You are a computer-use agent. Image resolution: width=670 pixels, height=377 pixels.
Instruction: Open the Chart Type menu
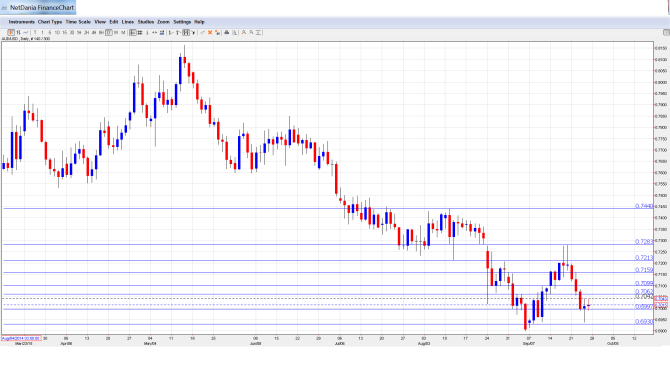(50, 22)
